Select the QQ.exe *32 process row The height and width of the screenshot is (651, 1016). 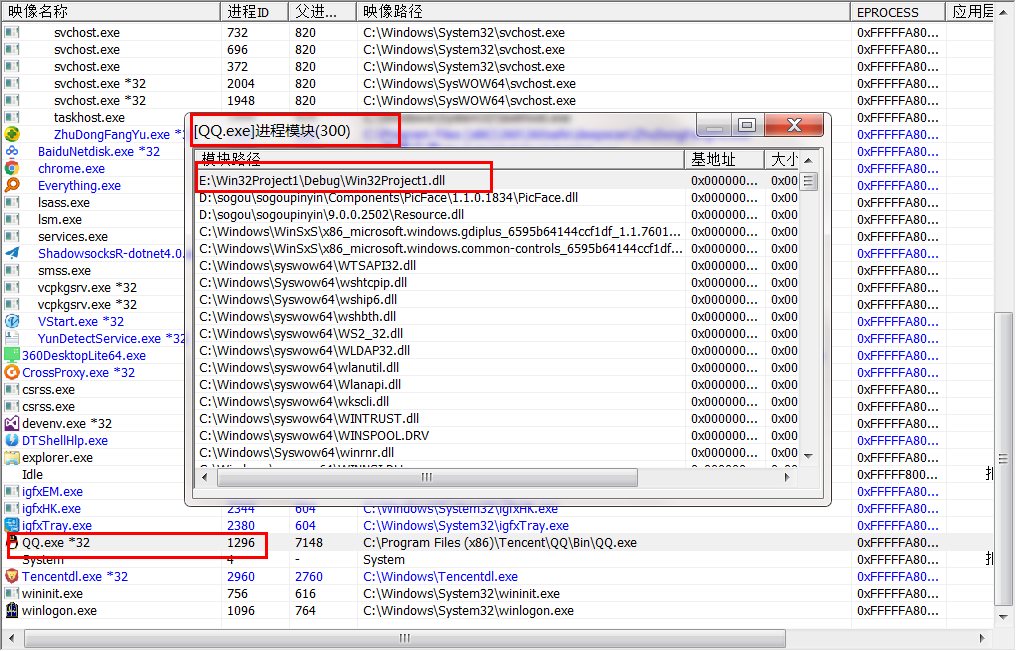497,542
